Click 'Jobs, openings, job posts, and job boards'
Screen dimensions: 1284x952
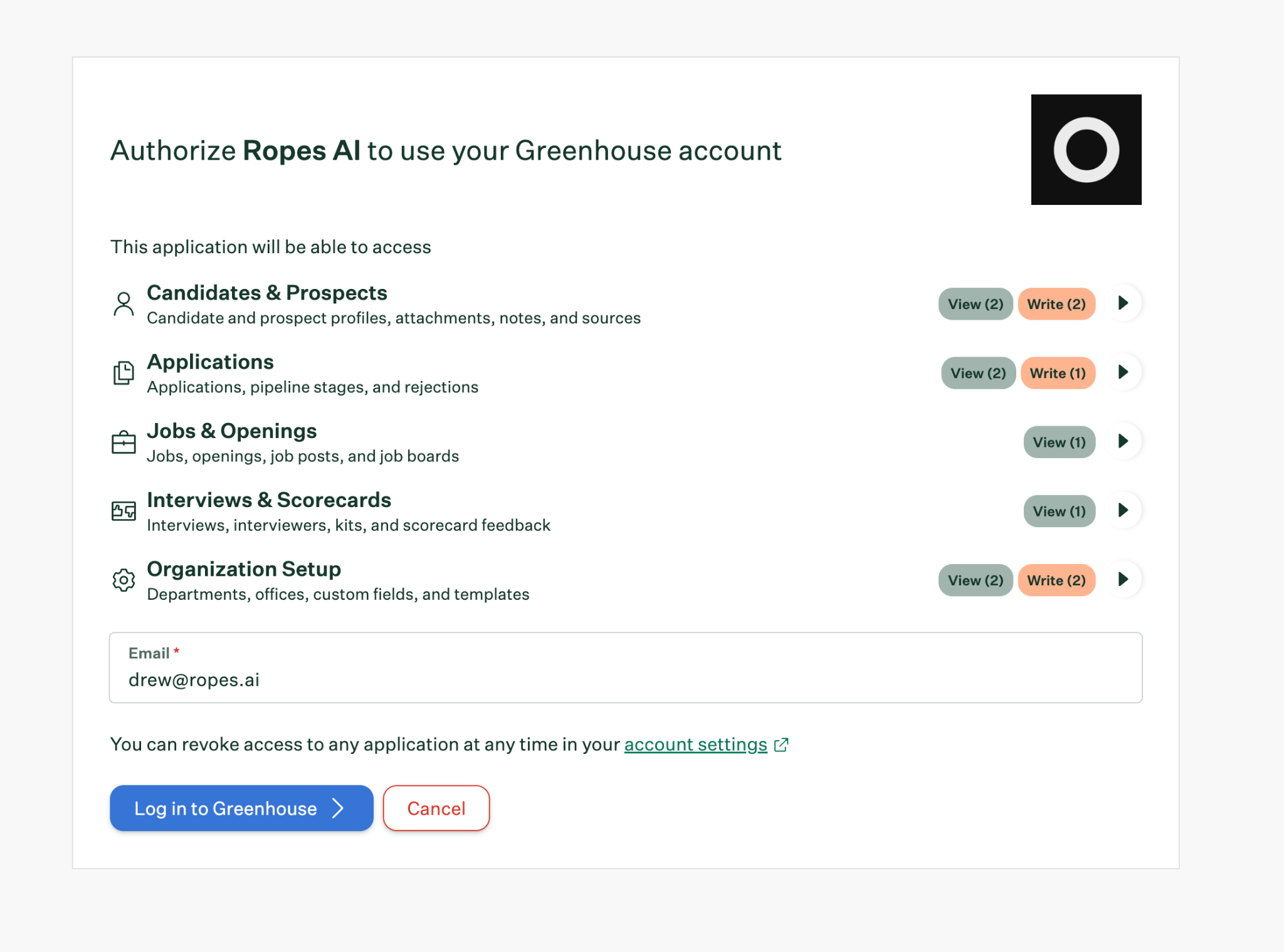[303, 456]
